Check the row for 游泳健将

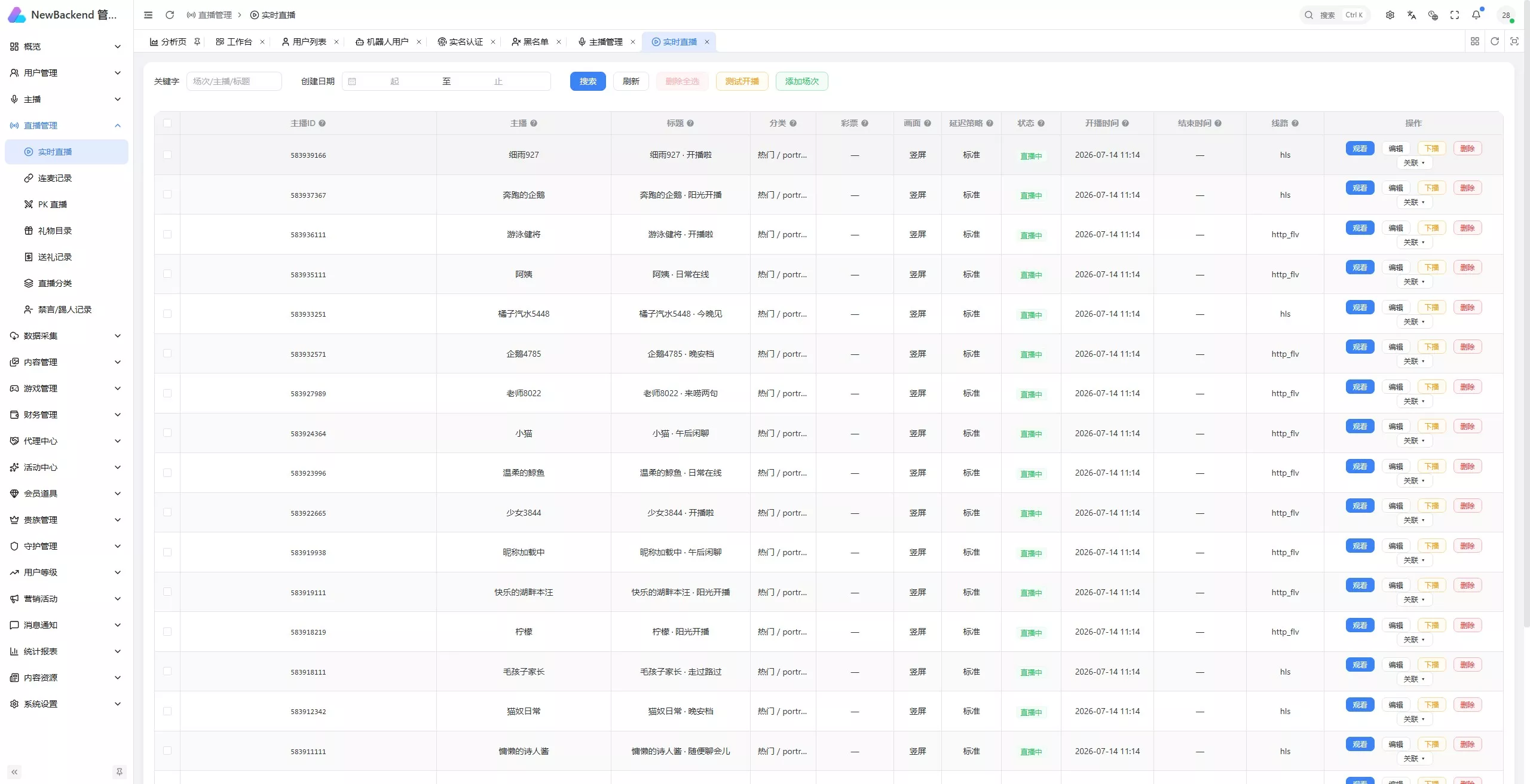point(167,234)
